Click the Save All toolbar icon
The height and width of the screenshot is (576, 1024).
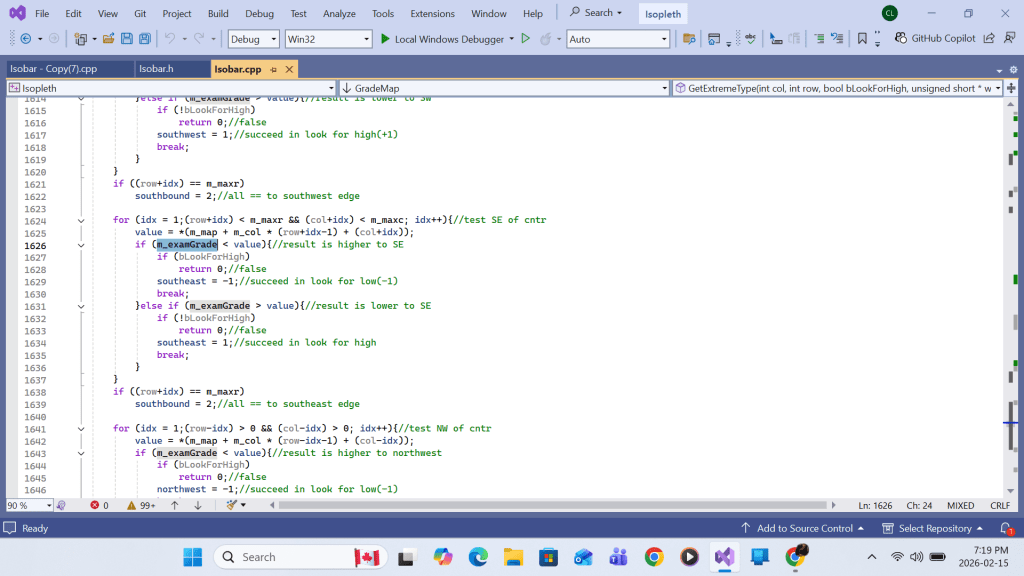pos(145,39)
